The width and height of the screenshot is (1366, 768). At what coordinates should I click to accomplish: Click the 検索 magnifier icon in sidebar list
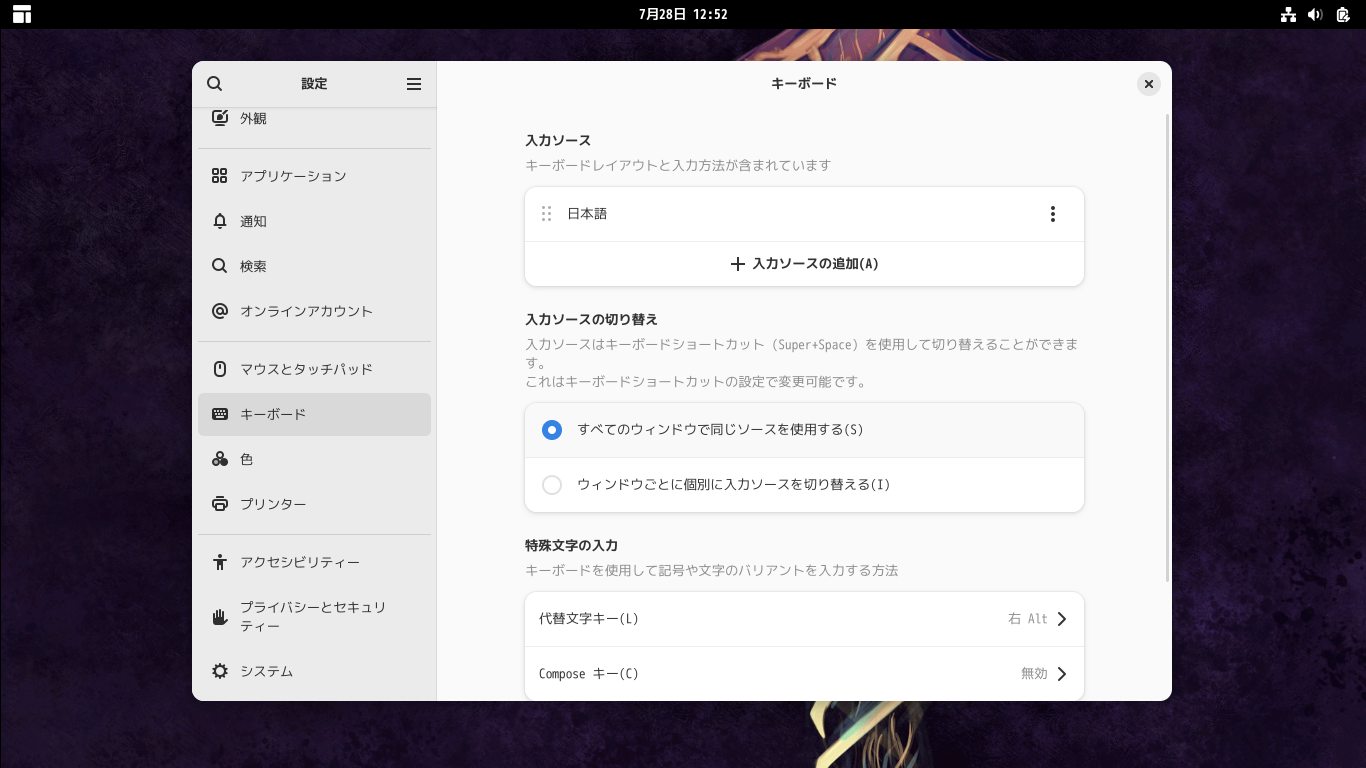[220, 266]
